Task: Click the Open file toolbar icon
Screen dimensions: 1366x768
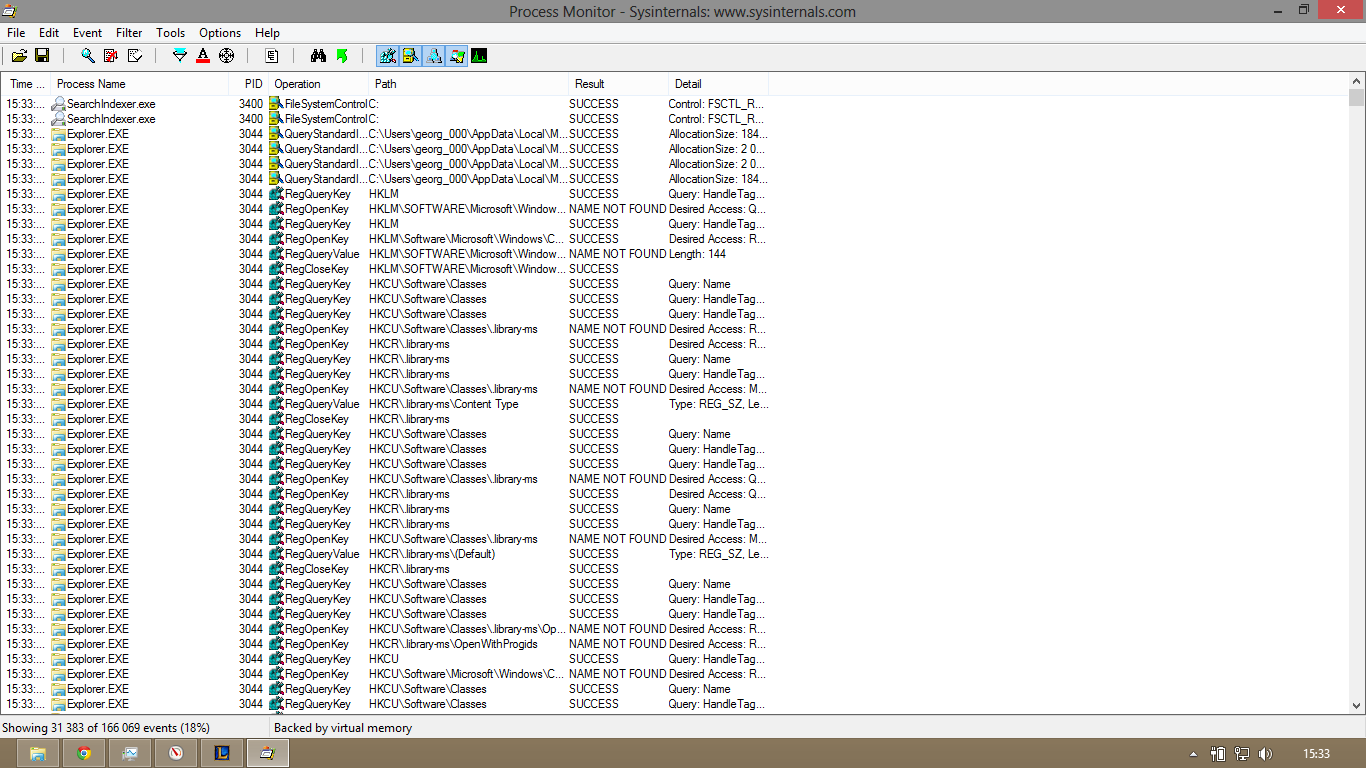Action: click(19, 56)
